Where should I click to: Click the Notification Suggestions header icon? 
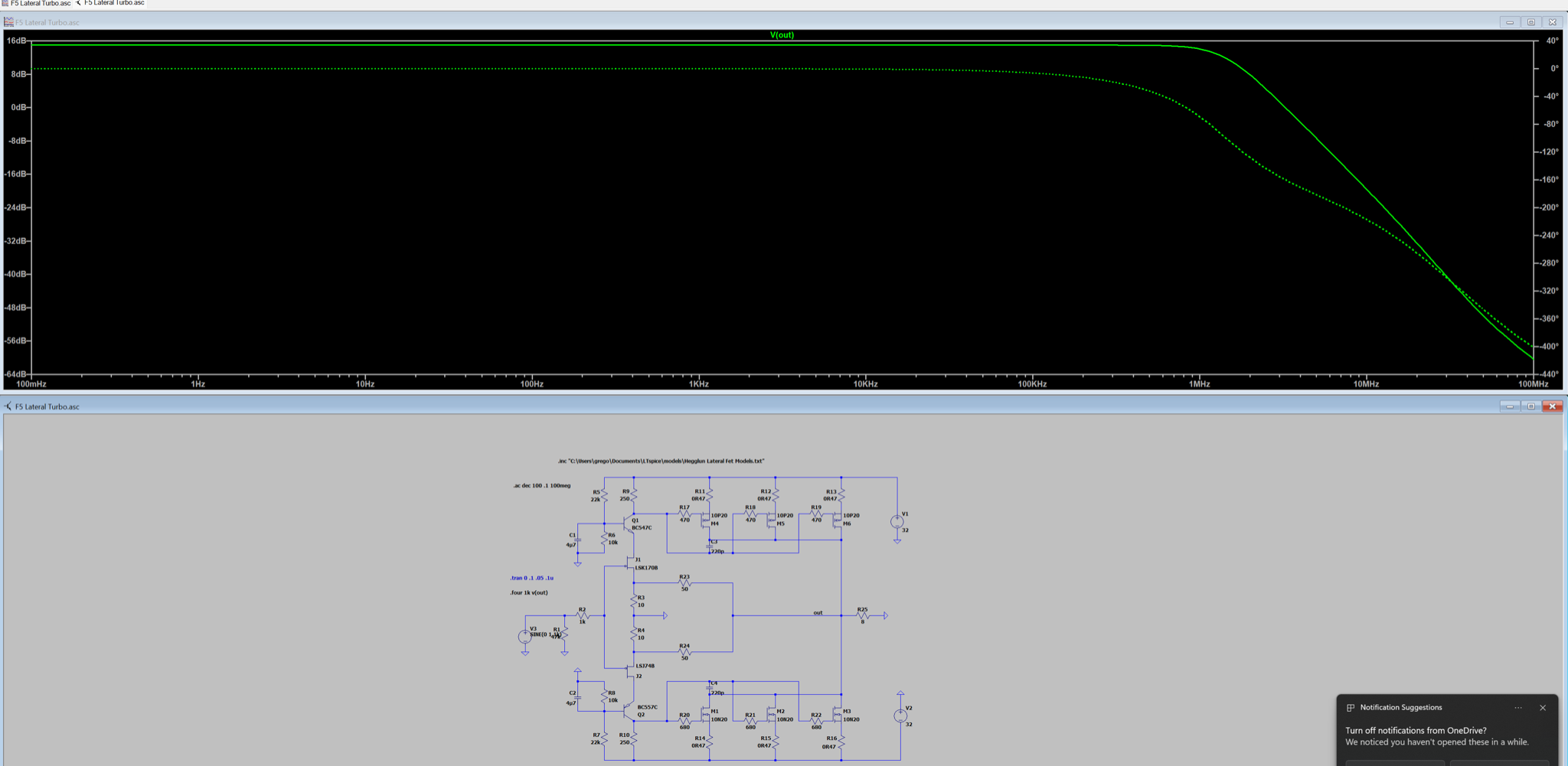[x=1351, y=708]
